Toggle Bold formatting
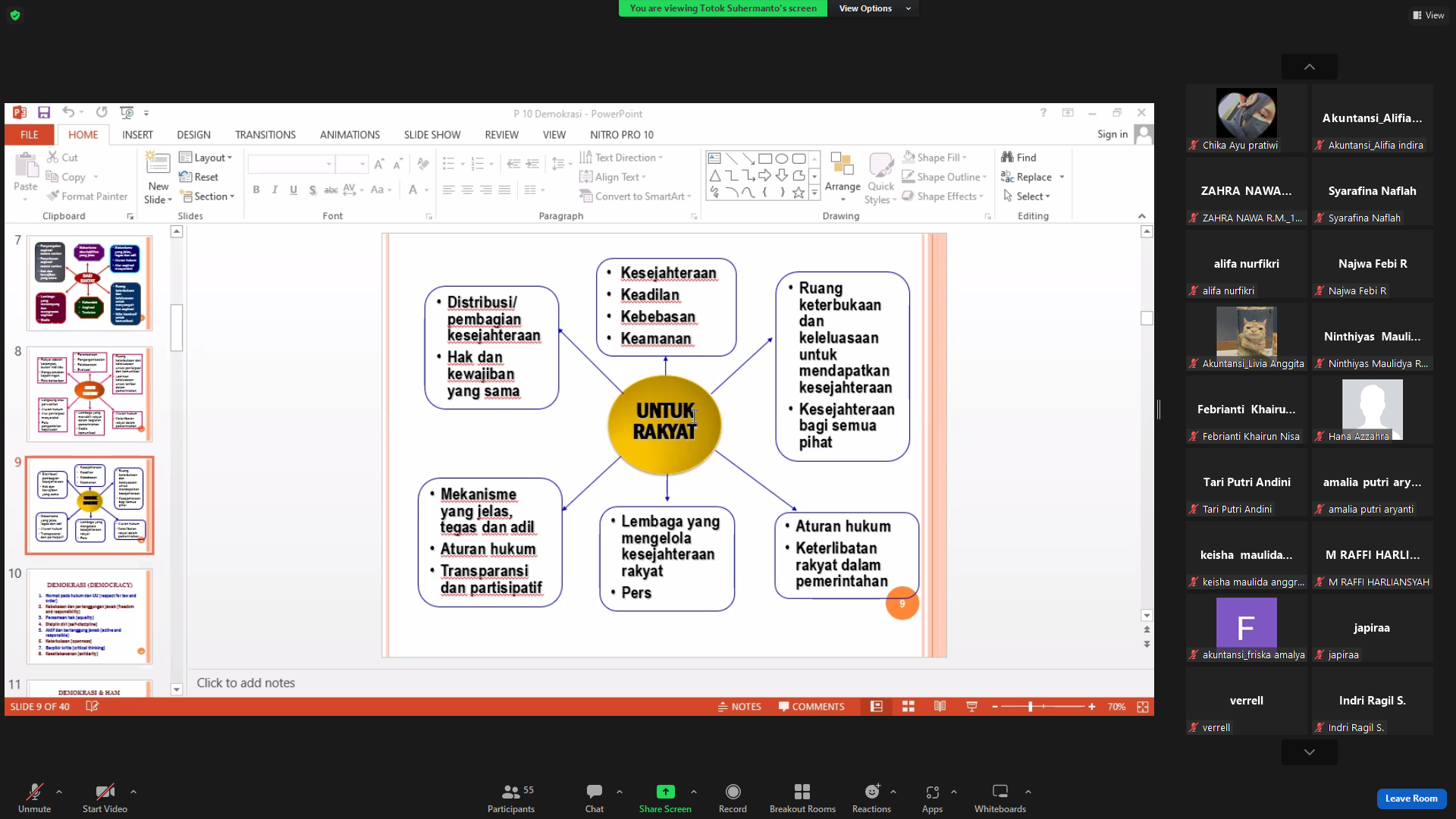The width and height of the screenshot is (1456, 819). point(256,190)
